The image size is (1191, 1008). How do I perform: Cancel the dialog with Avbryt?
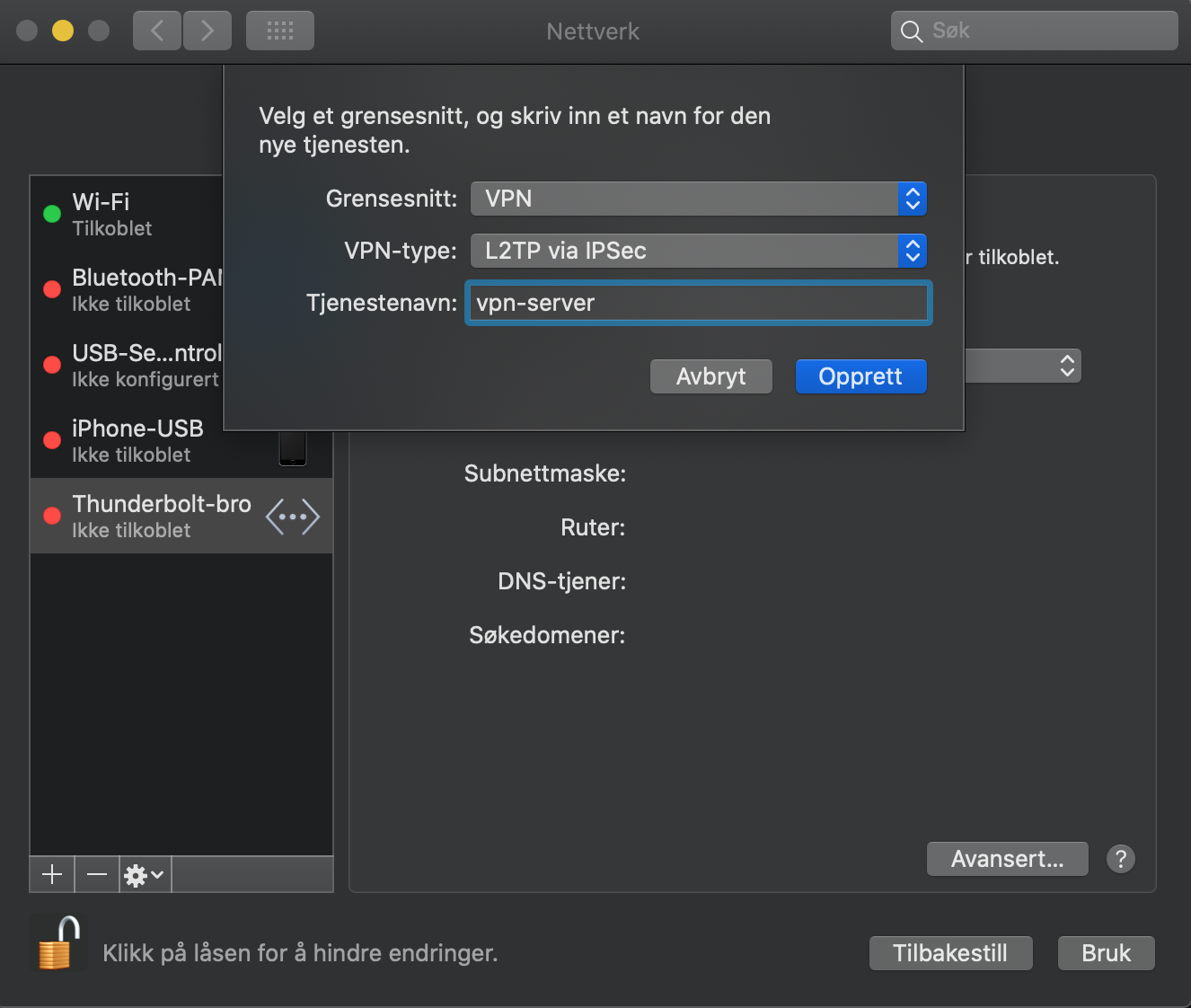point(710,376)
